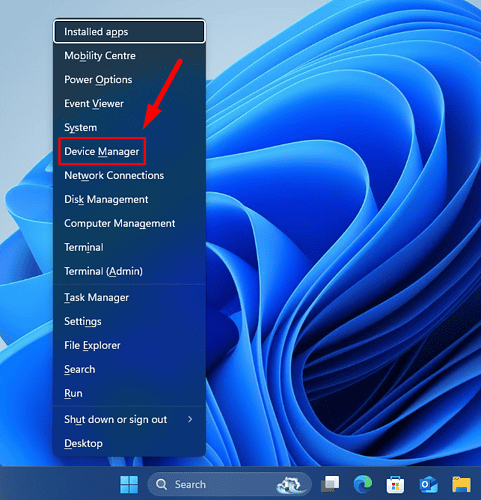This screenshot has height=500, width=481.
Task: Open Computer Management
Action: click(129, 223)
